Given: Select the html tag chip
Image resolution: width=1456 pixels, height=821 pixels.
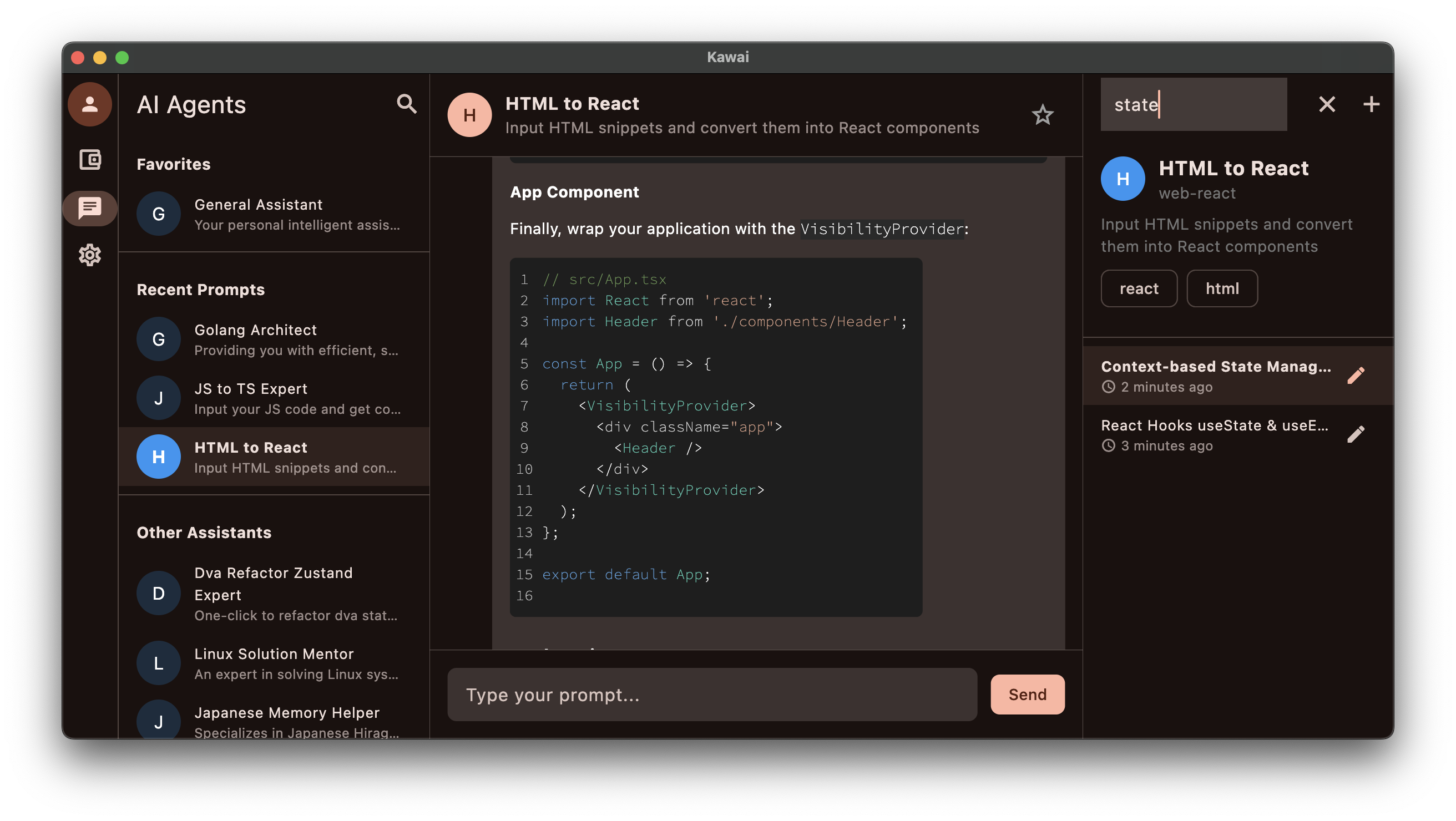Looking at the screenshot, I should 1221,288.
